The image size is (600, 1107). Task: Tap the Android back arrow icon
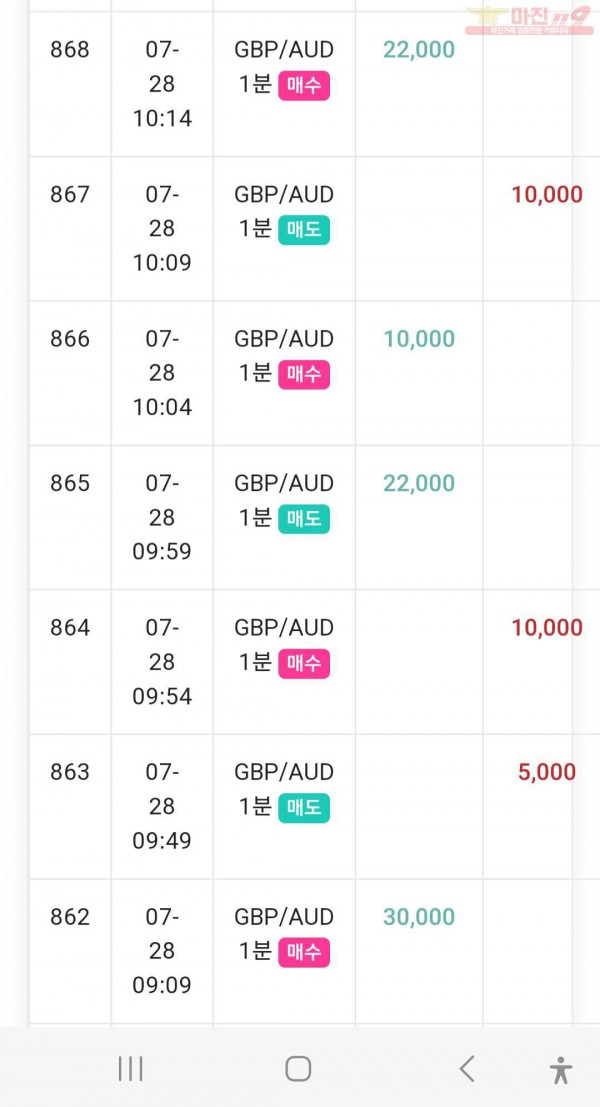[x=467, y=1069]
